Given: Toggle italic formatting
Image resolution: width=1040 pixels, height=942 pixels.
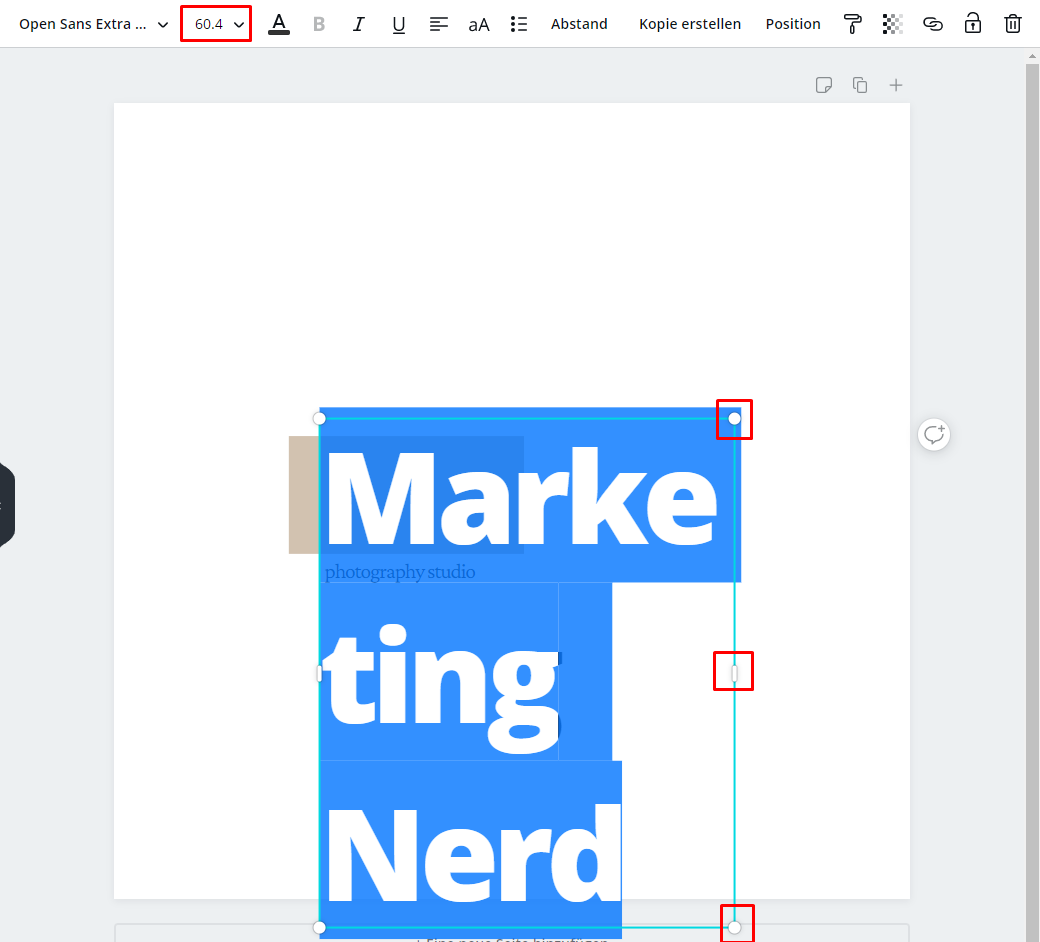Looking at the screenshot, I should coord(359,24).
